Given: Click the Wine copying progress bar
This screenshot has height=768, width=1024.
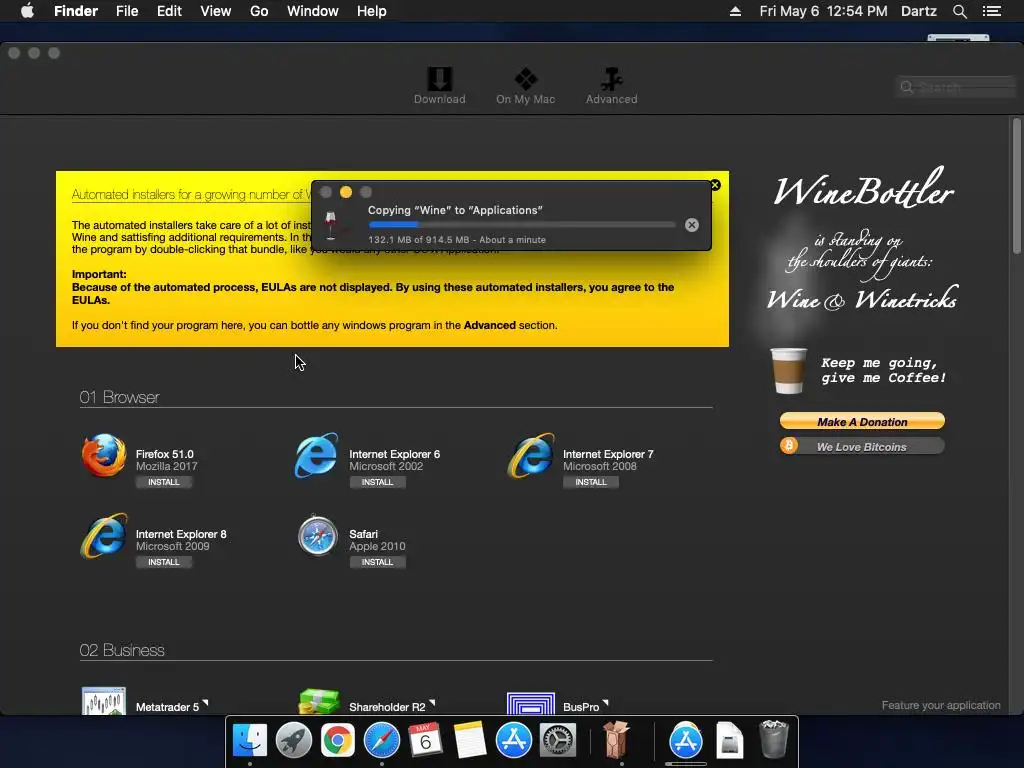Looking at the screenshot, I should (x=522, y=225).
